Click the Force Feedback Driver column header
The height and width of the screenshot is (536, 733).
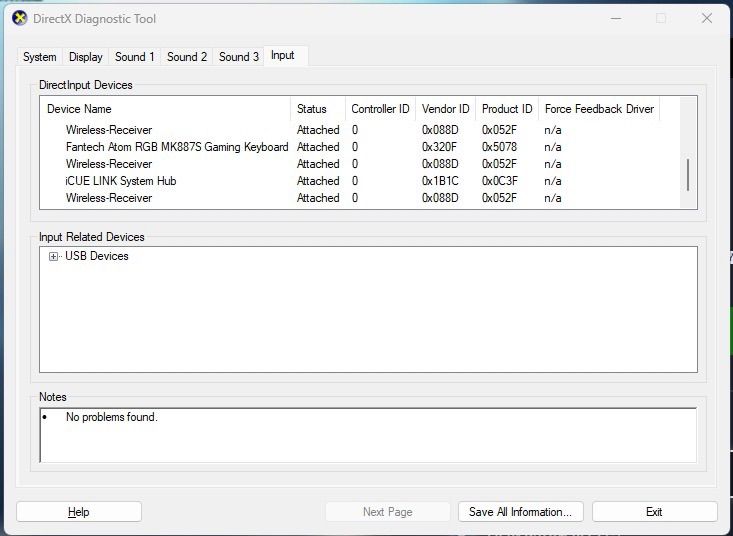[598, 109]
